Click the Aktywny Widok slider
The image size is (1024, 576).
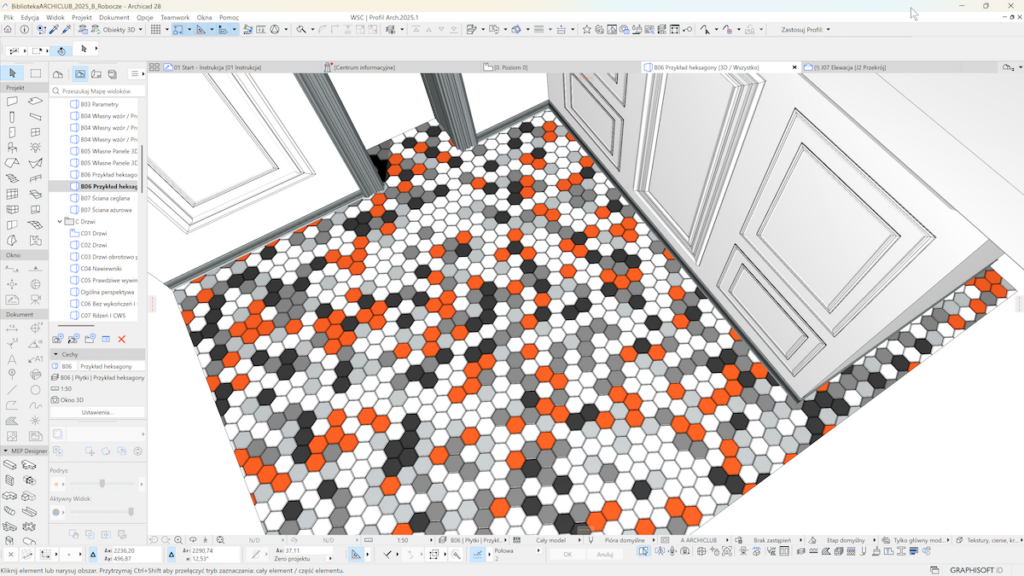click(100, 513)
